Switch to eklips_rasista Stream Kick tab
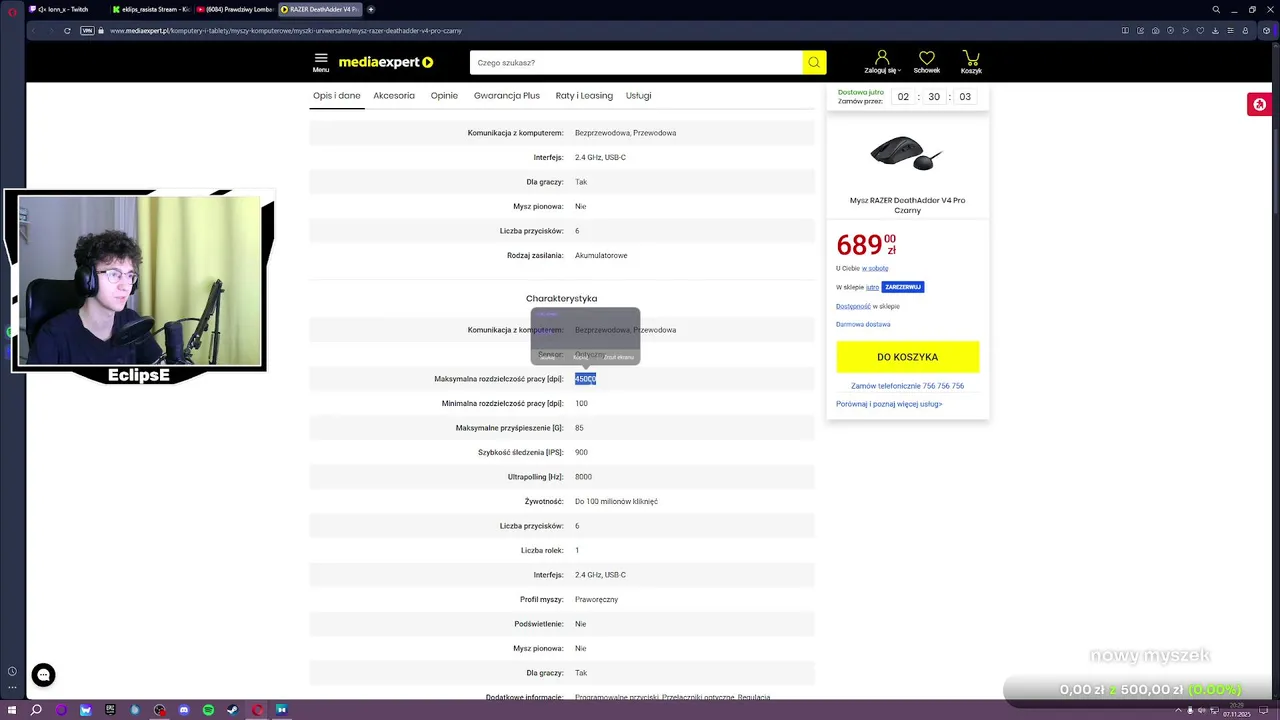Viewport: 1280px width, 720px height. 150,9
